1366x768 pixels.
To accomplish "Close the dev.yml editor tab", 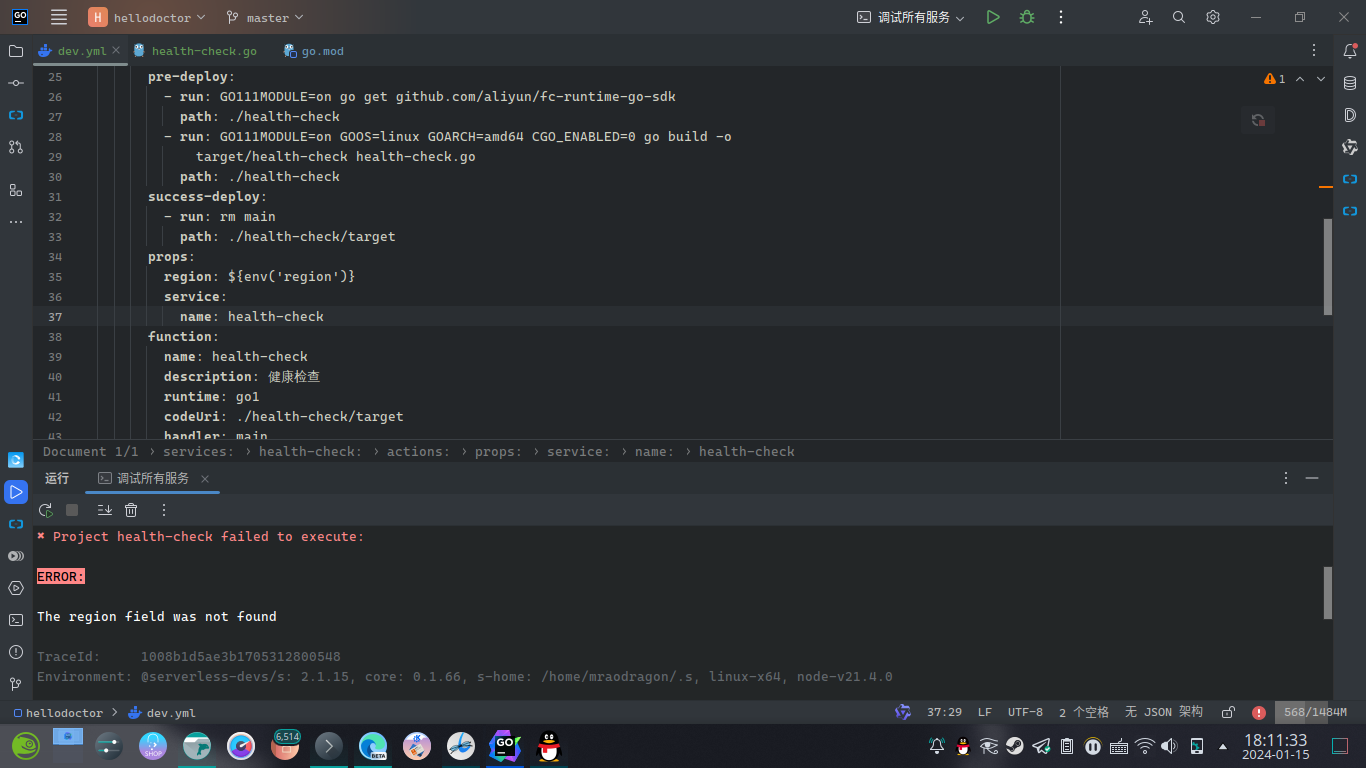I will pyautogui.click(x=116, y=50).
